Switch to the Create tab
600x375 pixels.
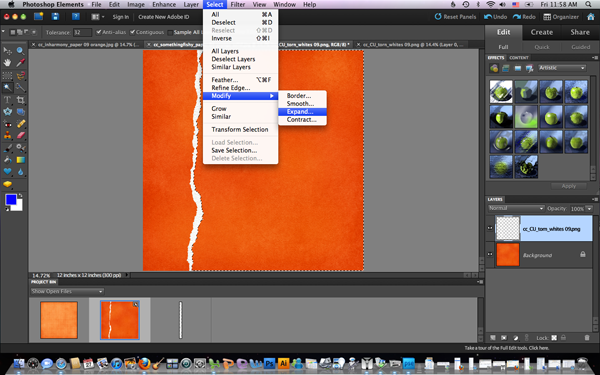coord(541,32)
